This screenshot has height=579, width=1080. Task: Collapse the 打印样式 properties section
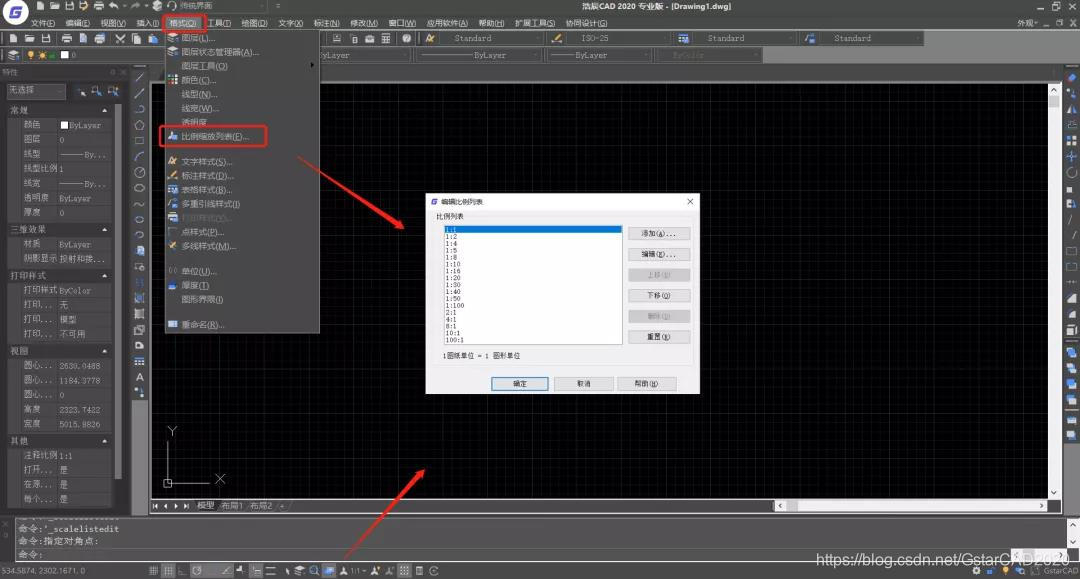click(x=105, y=275)
